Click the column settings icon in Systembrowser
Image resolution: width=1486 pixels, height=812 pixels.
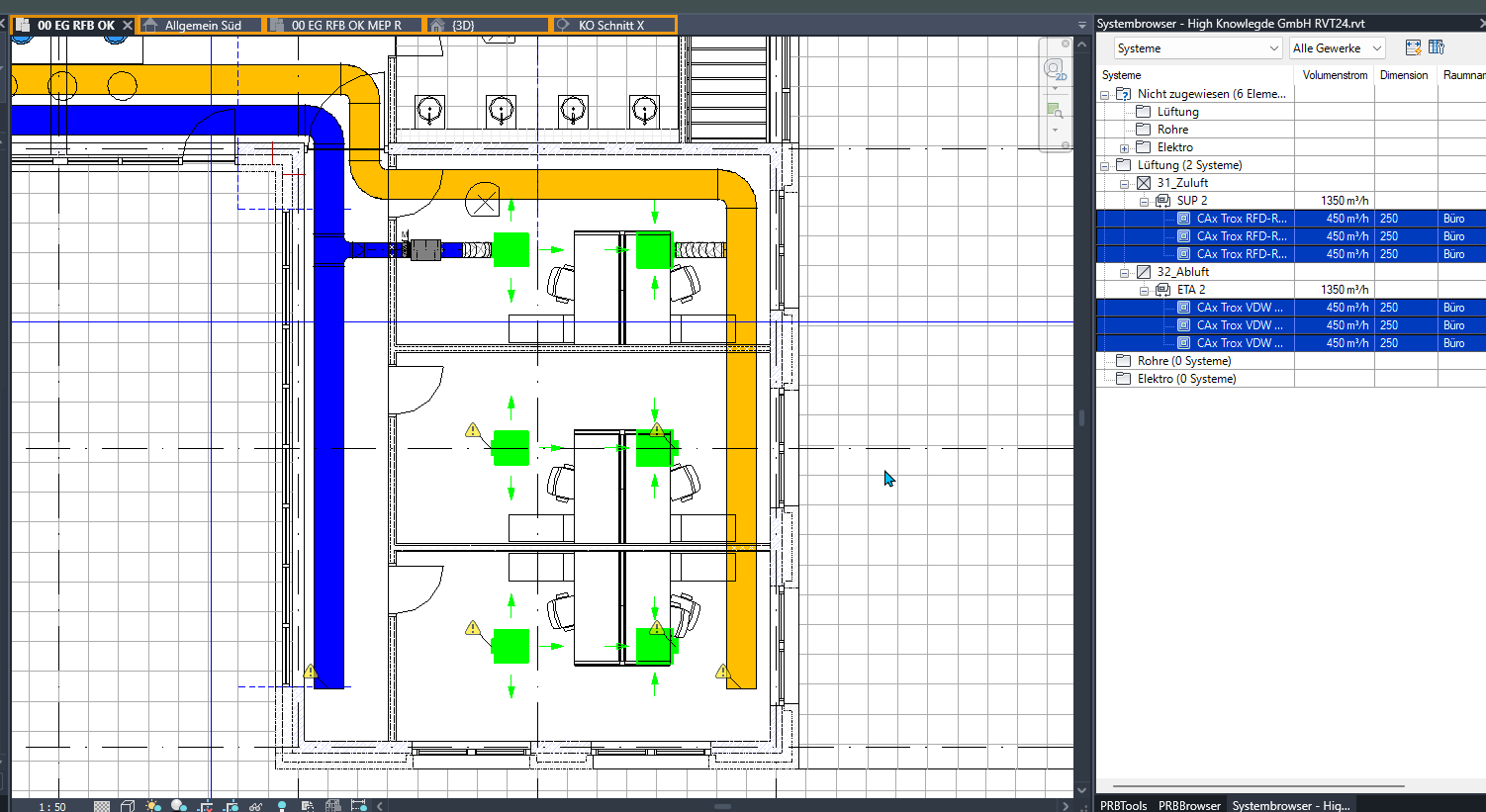1437,47
